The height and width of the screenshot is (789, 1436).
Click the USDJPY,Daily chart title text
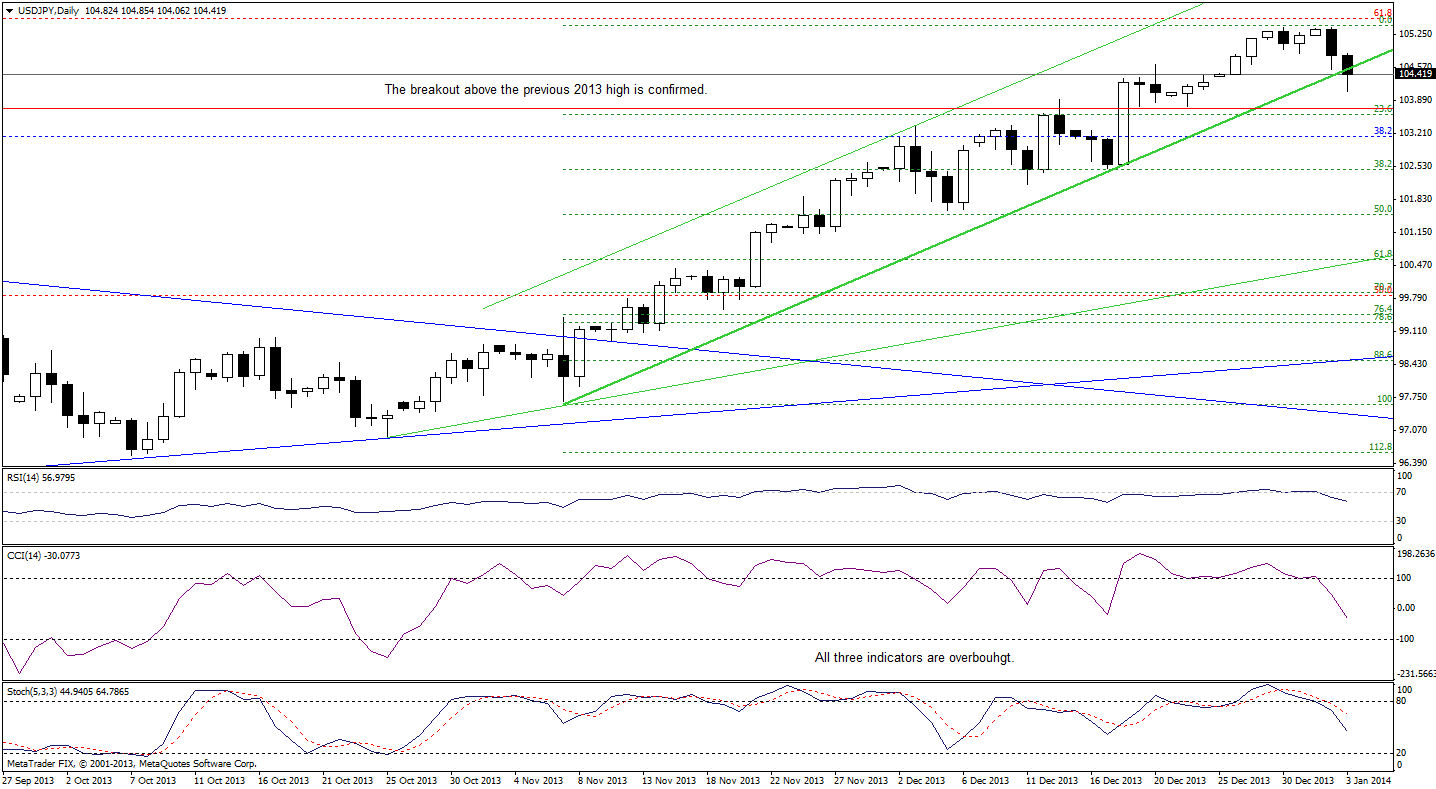pos(48,9)
